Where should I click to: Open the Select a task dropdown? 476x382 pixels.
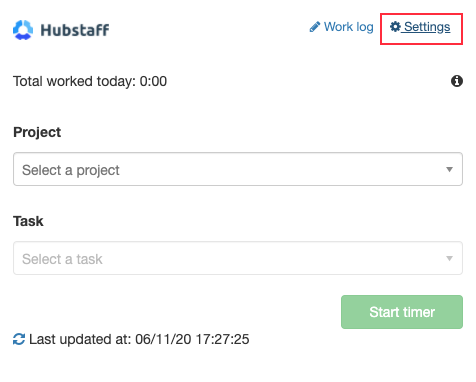238,258
